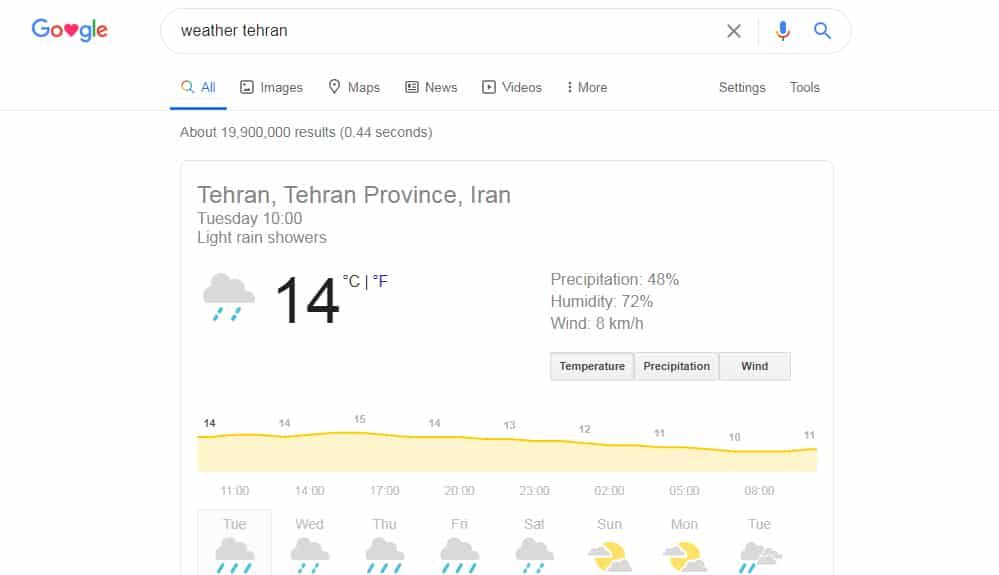
Task: Click into the search input field
Action: tap(440, 31)
